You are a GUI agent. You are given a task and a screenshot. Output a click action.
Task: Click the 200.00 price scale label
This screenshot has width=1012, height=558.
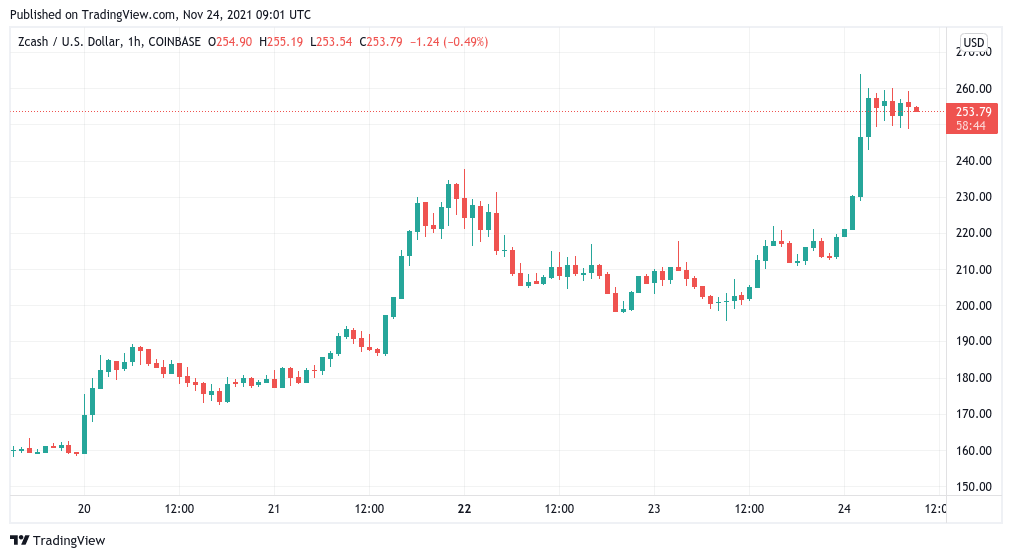(971, 306)
